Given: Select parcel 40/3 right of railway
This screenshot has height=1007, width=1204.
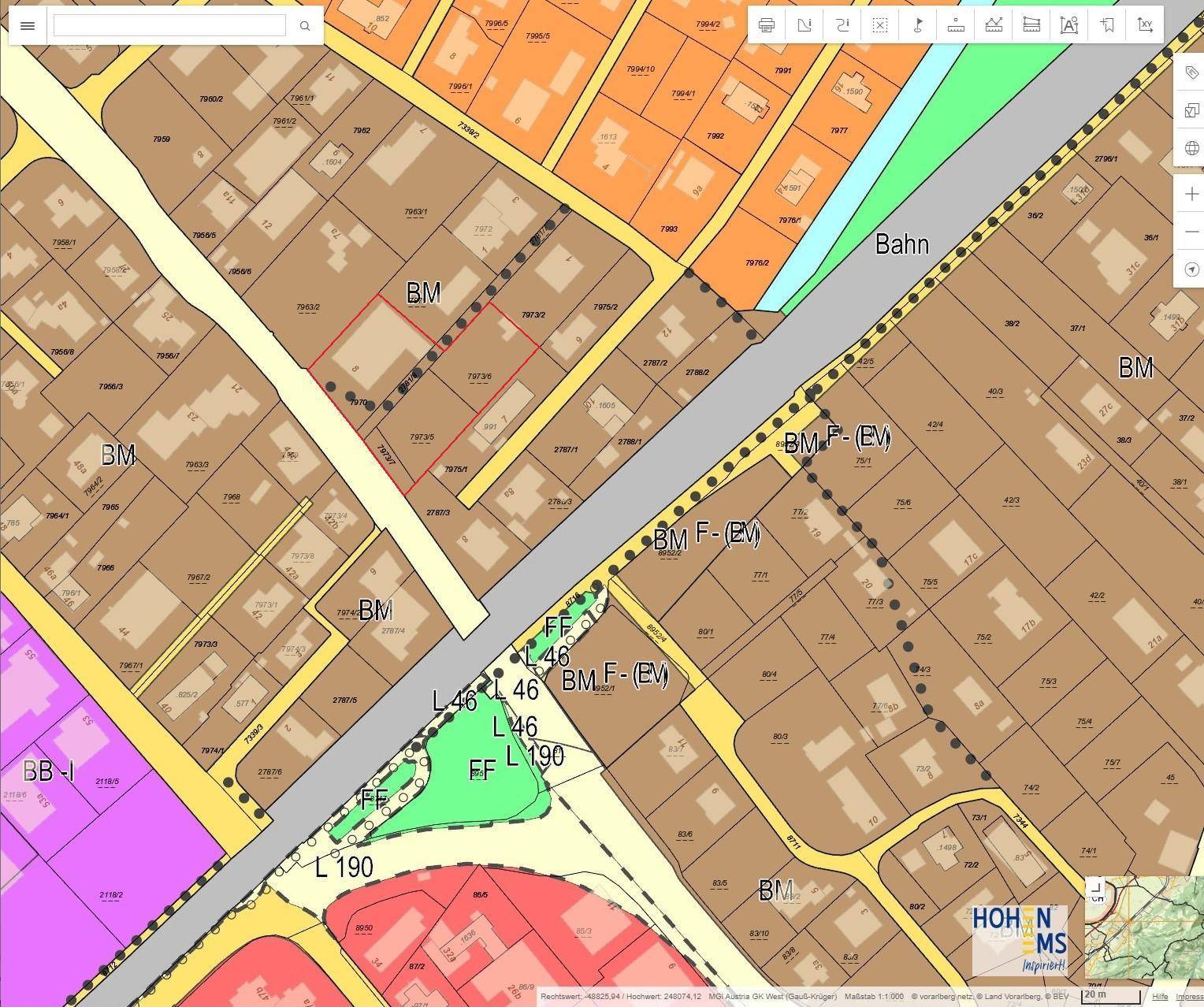Looking at the screenshot, I should pyautogui.click(x=995, y=392).
